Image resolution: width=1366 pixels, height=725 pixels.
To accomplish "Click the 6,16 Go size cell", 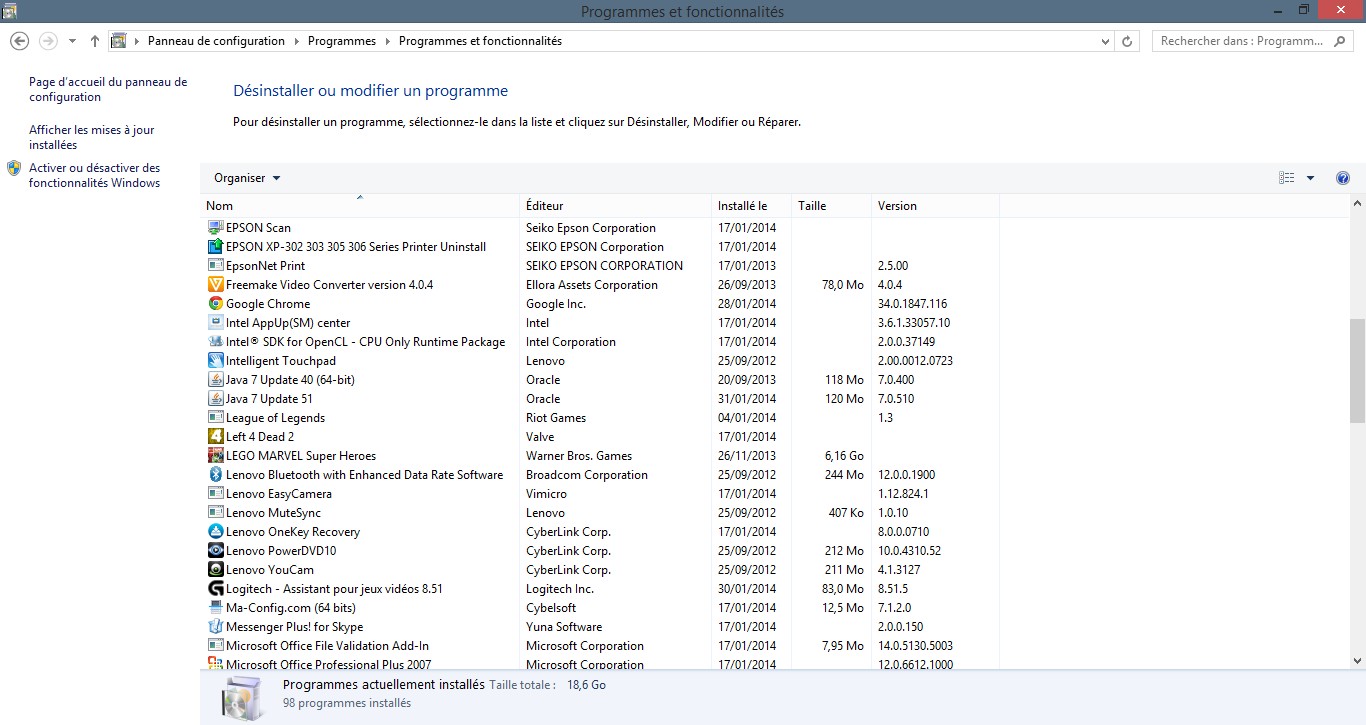I will (845, 456).
